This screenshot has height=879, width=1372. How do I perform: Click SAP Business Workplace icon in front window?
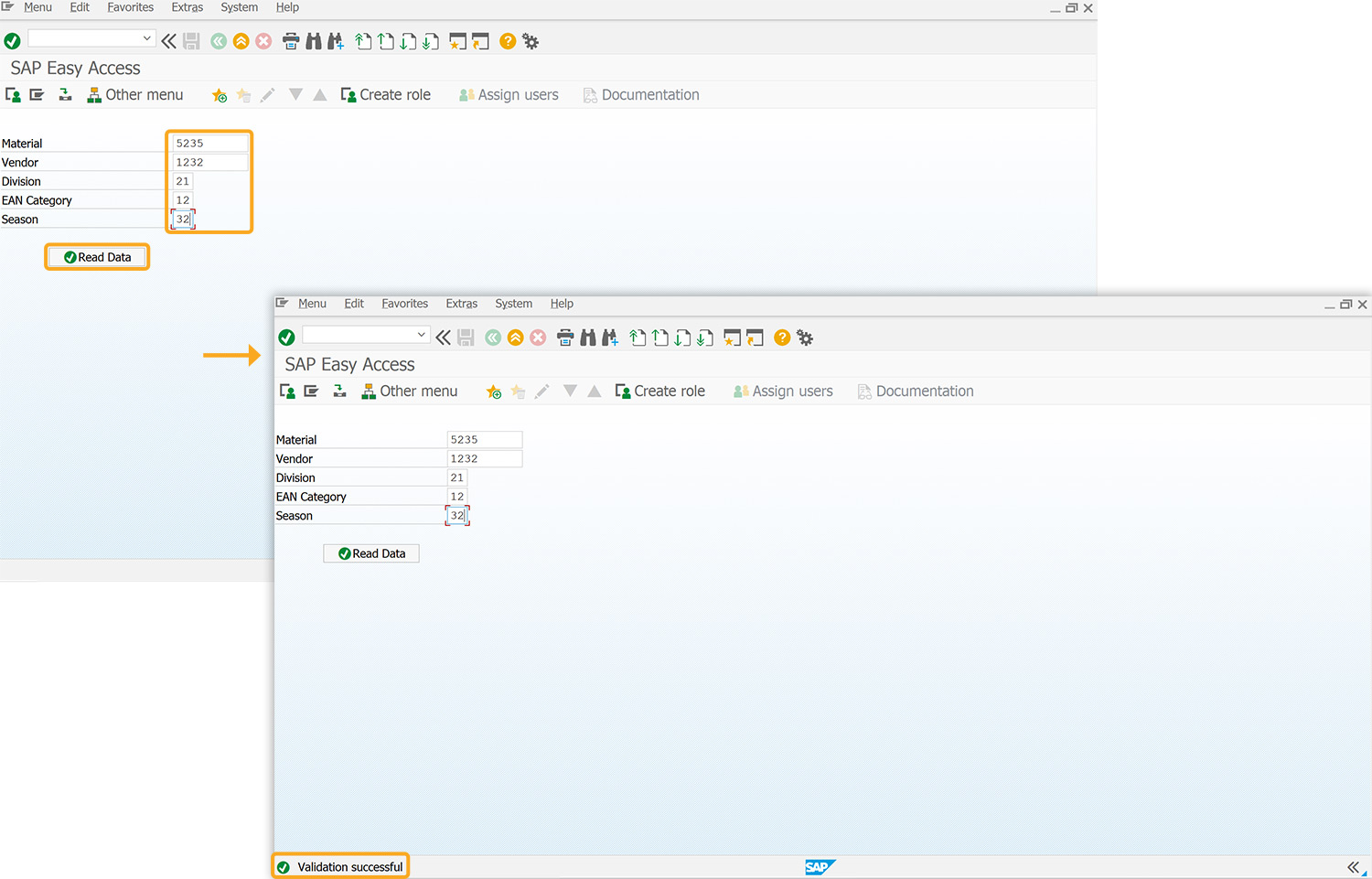(339, 391)
